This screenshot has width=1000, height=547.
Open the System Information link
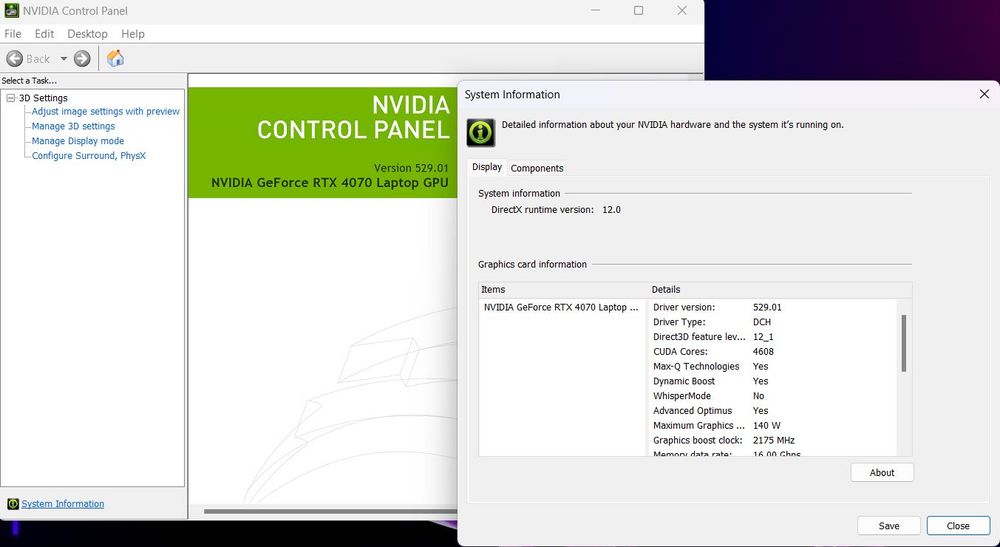62,504
